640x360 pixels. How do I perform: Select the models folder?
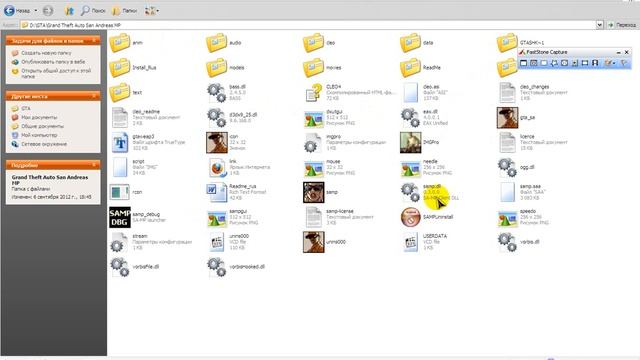click(216, 68)
